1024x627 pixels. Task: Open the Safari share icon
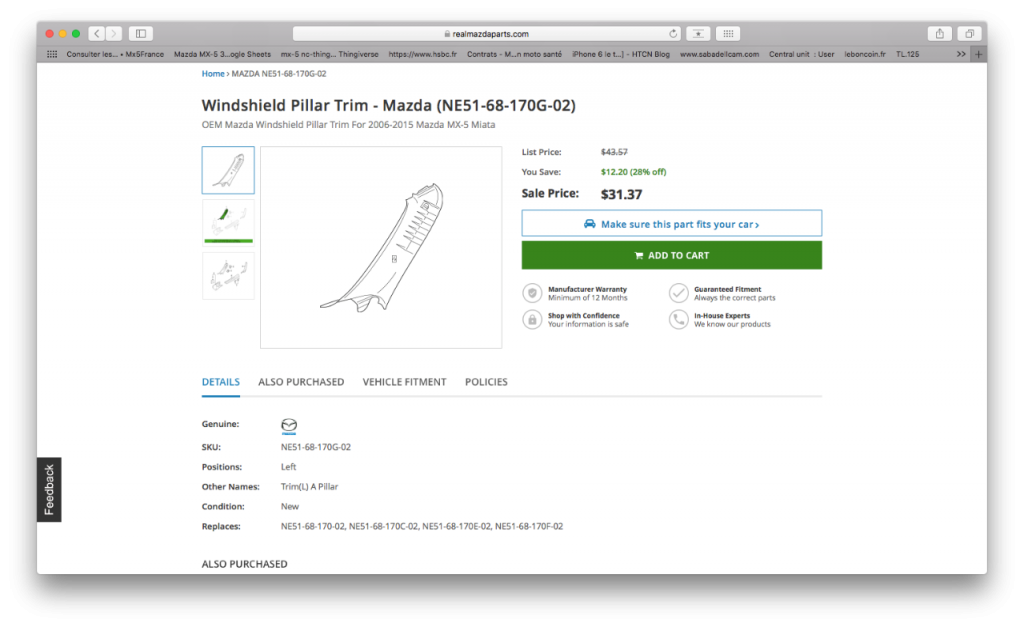click(x=939, y=33)
